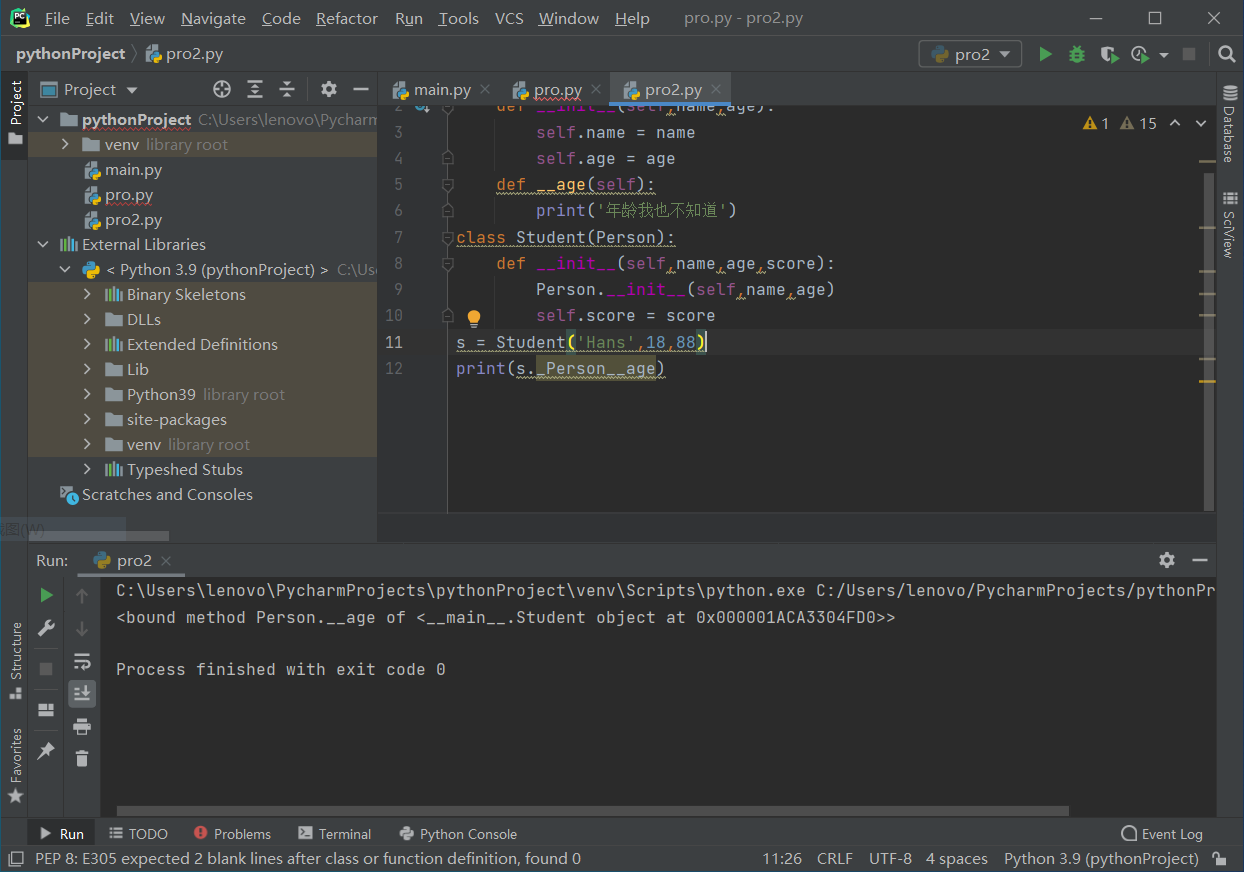Open Search Everywhere magnifier icon
The width and height of the screenshot is (1244, 872).
pyautogui.click(x=1227, y=54)
